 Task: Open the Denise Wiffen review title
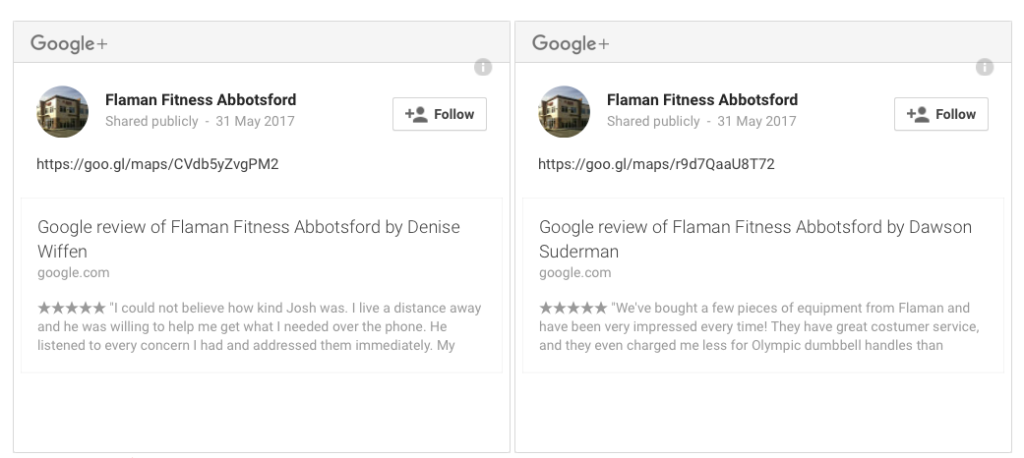coord(249,239)
